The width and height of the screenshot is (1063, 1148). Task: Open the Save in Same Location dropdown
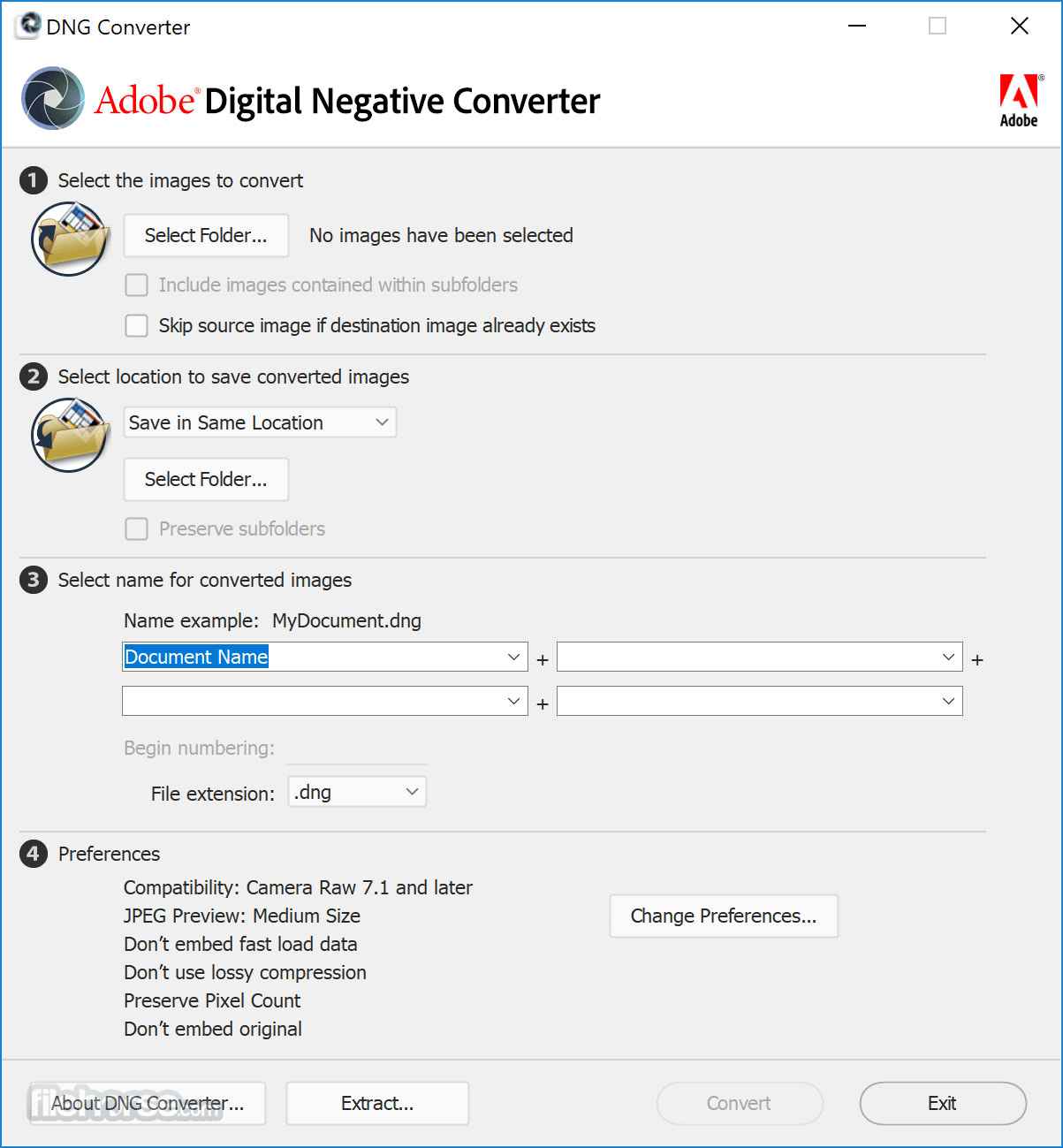coord(260,422)
